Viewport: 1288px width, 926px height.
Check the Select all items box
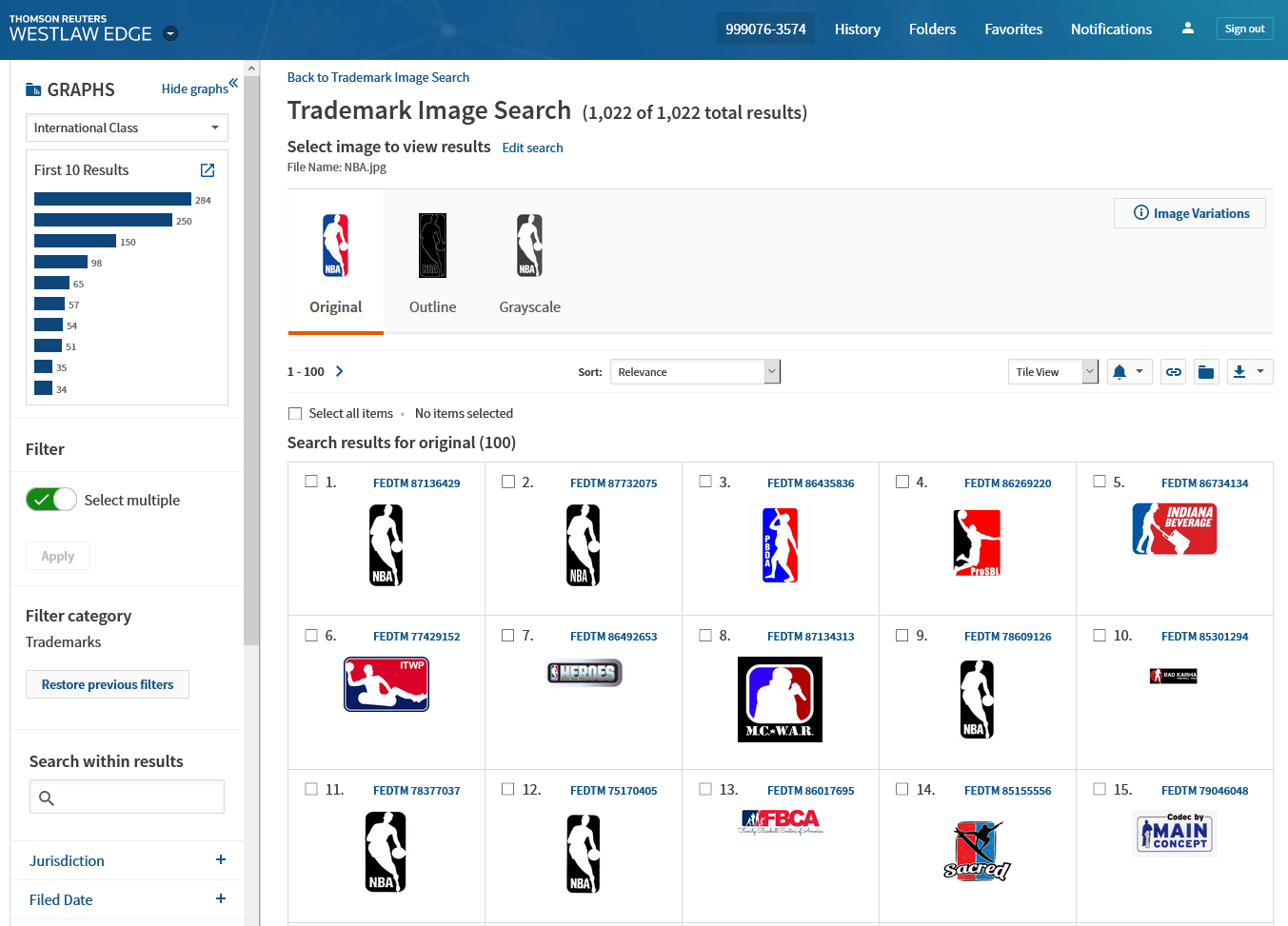(295, 413)
